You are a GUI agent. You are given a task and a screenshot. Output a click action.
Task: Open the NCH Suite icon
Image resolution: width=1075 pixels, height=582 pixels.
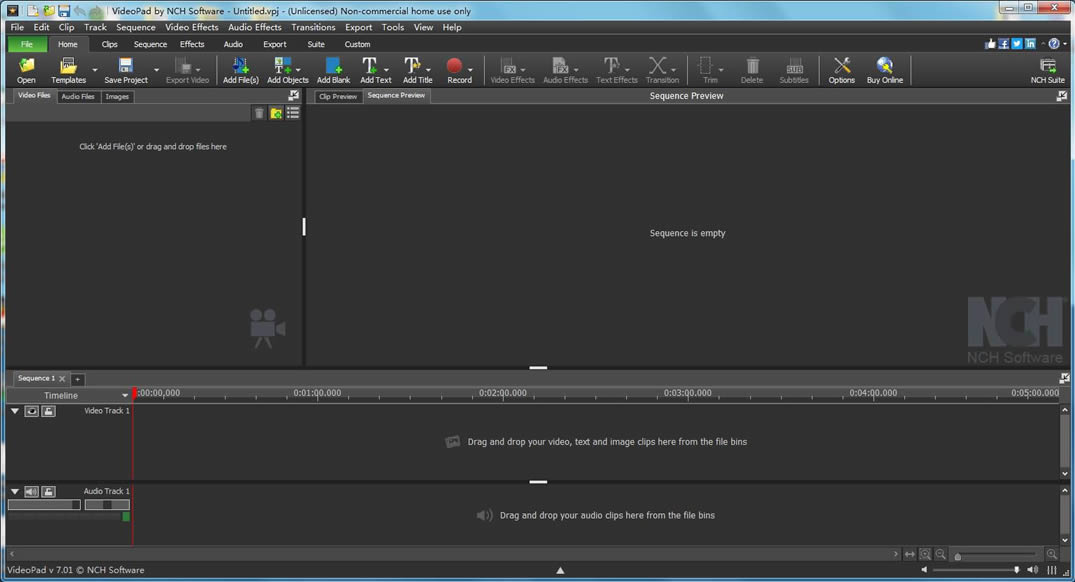(x=1048, y=66)
